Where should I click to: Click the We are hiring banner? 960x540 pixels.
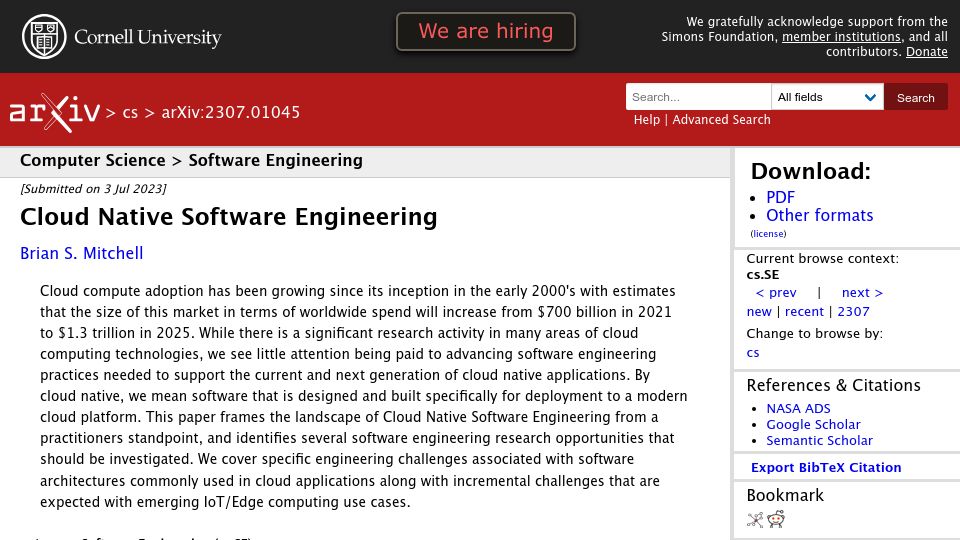[486, 31]
